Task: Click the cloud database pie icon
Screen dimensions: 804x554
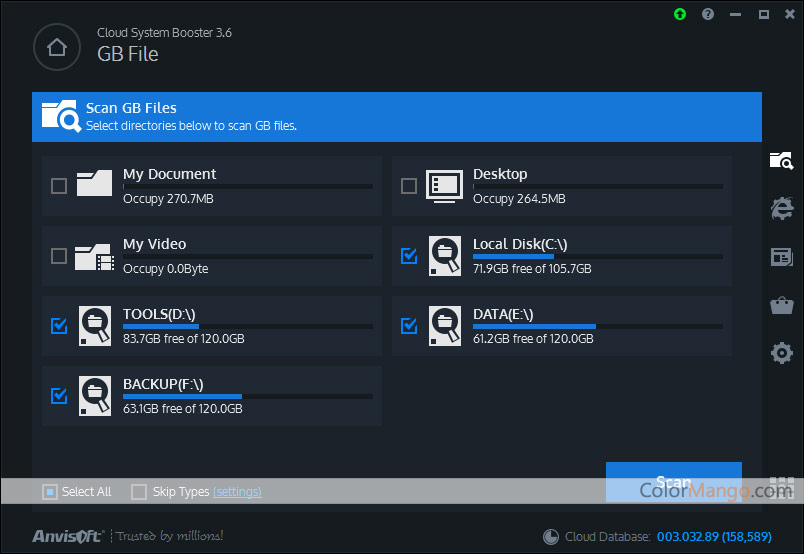Action: 551,537
